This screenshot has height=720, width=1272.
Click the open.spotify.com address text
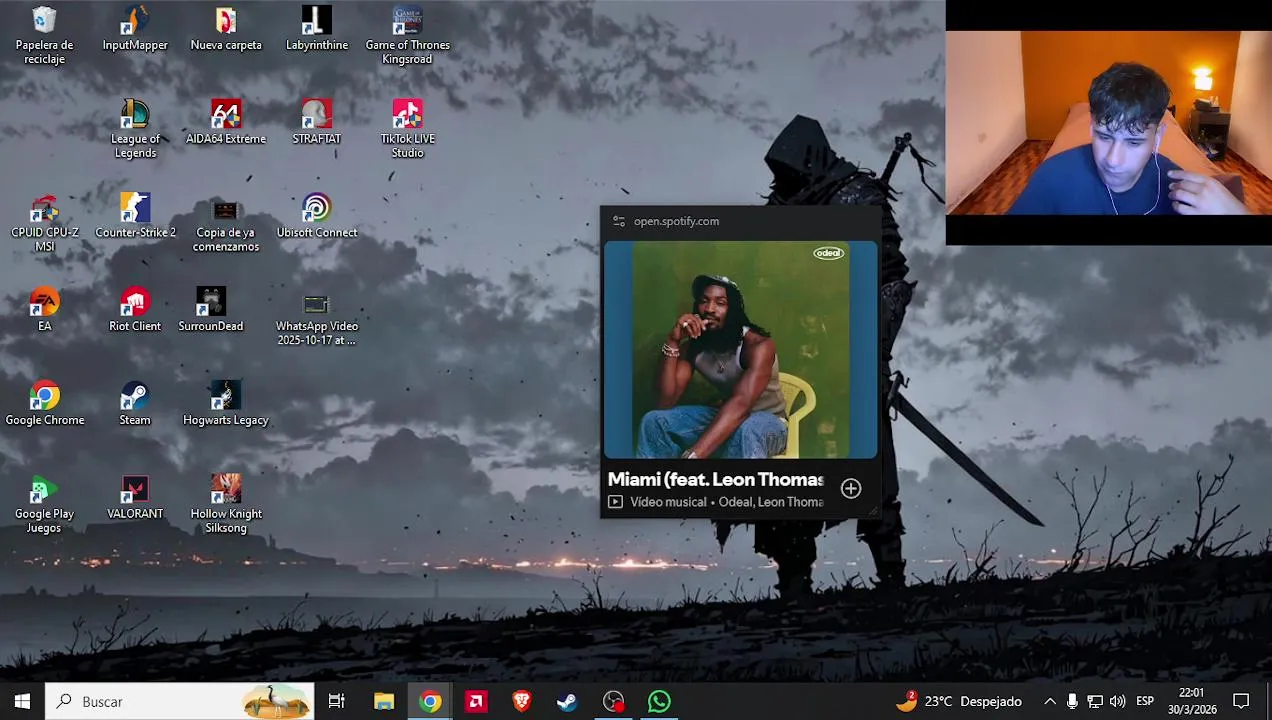676,221
